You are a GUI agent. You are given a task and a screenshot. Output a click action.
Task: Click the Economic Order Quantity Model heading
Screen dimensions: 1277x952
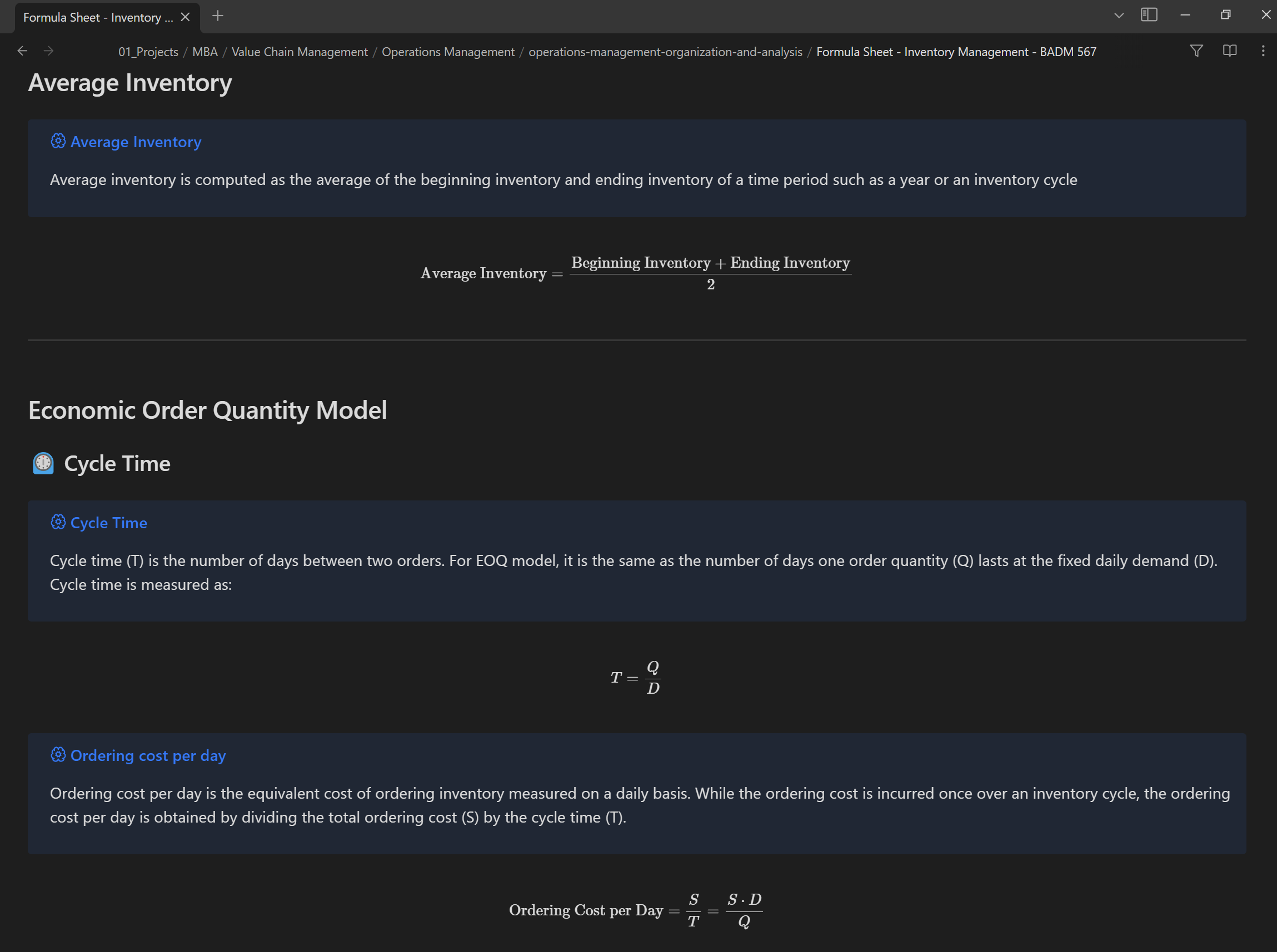[207, 410]
